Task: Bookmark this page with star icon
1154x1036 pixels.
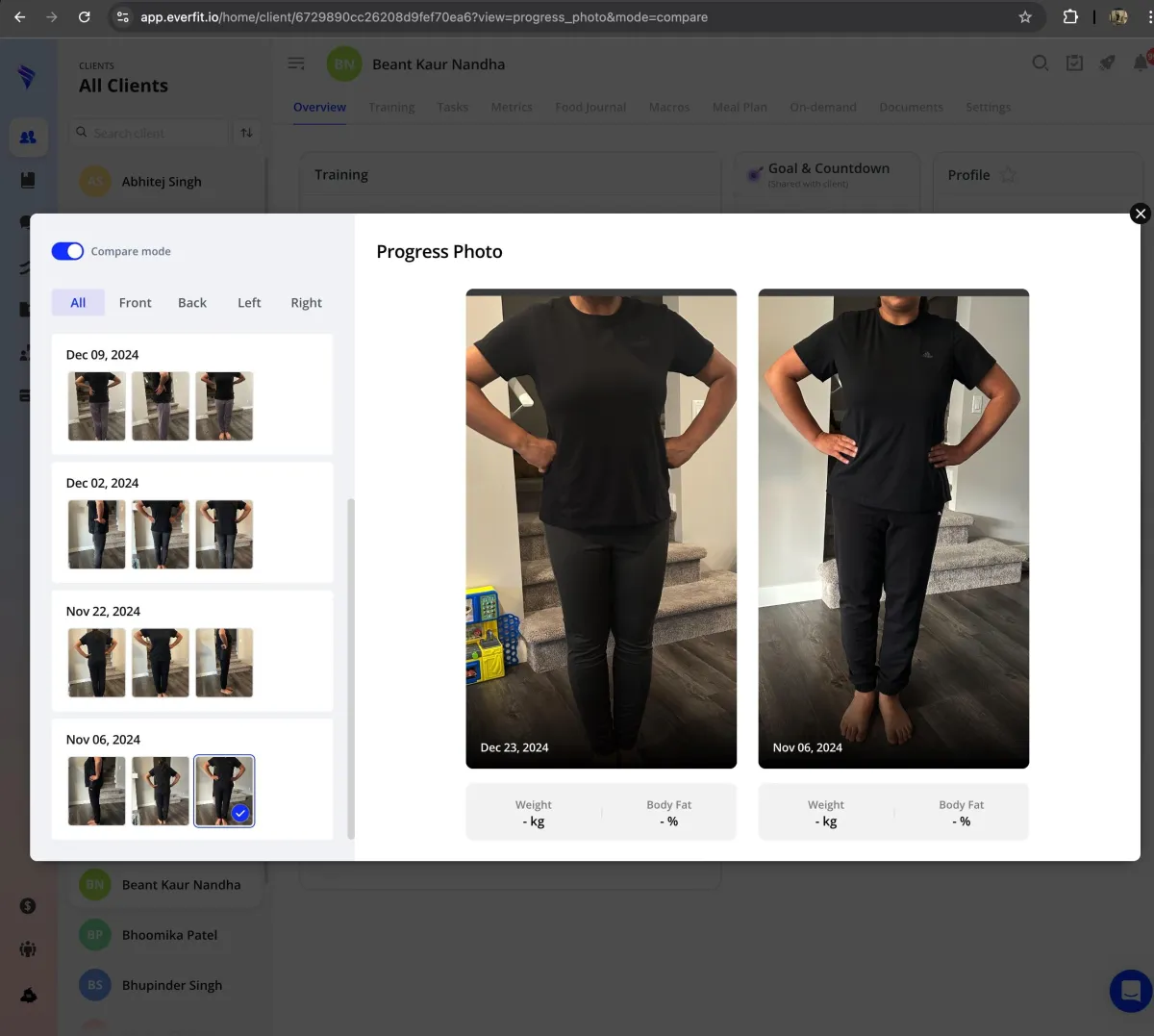Action: tap(1025, 17)
